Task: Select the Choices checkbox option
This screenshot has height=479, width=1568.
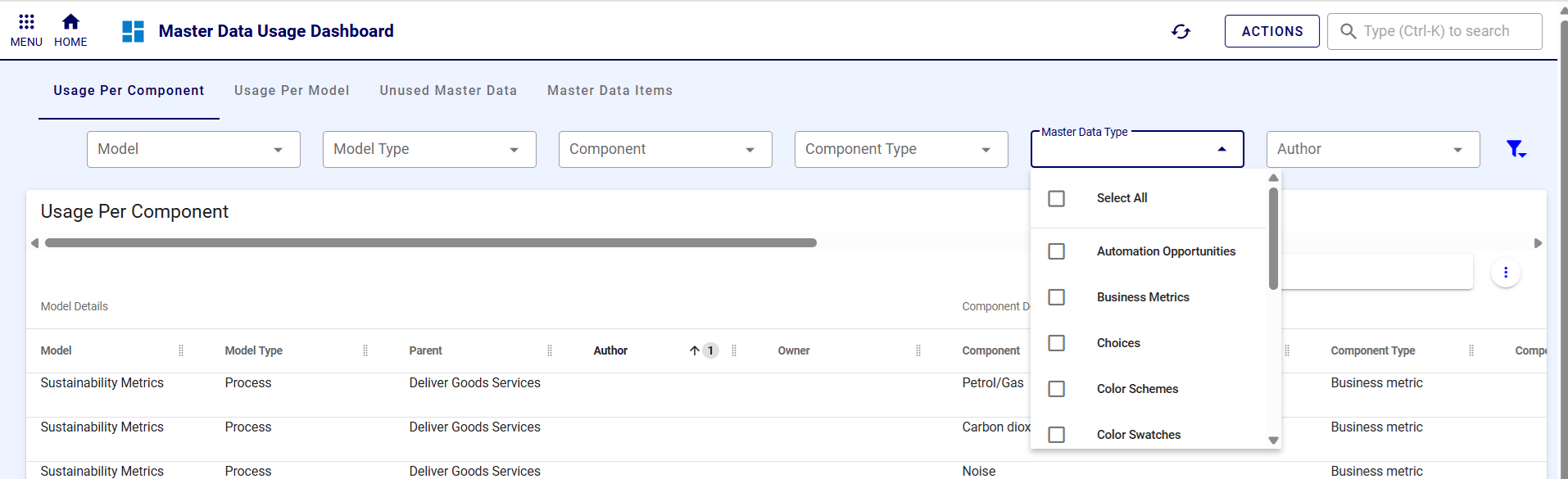Action: [1057, 343]
